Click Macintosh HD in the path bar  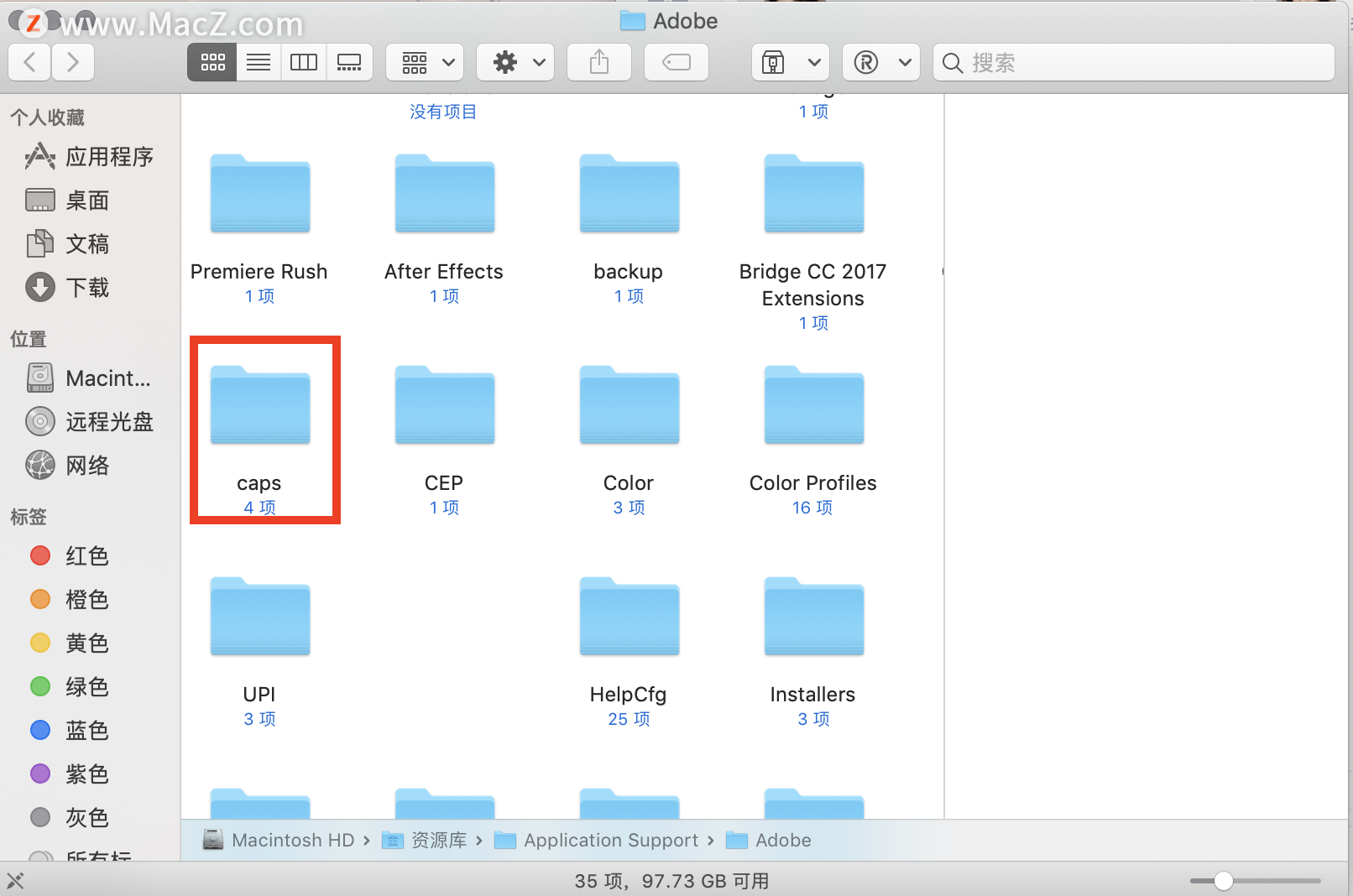tap(279, 840)
